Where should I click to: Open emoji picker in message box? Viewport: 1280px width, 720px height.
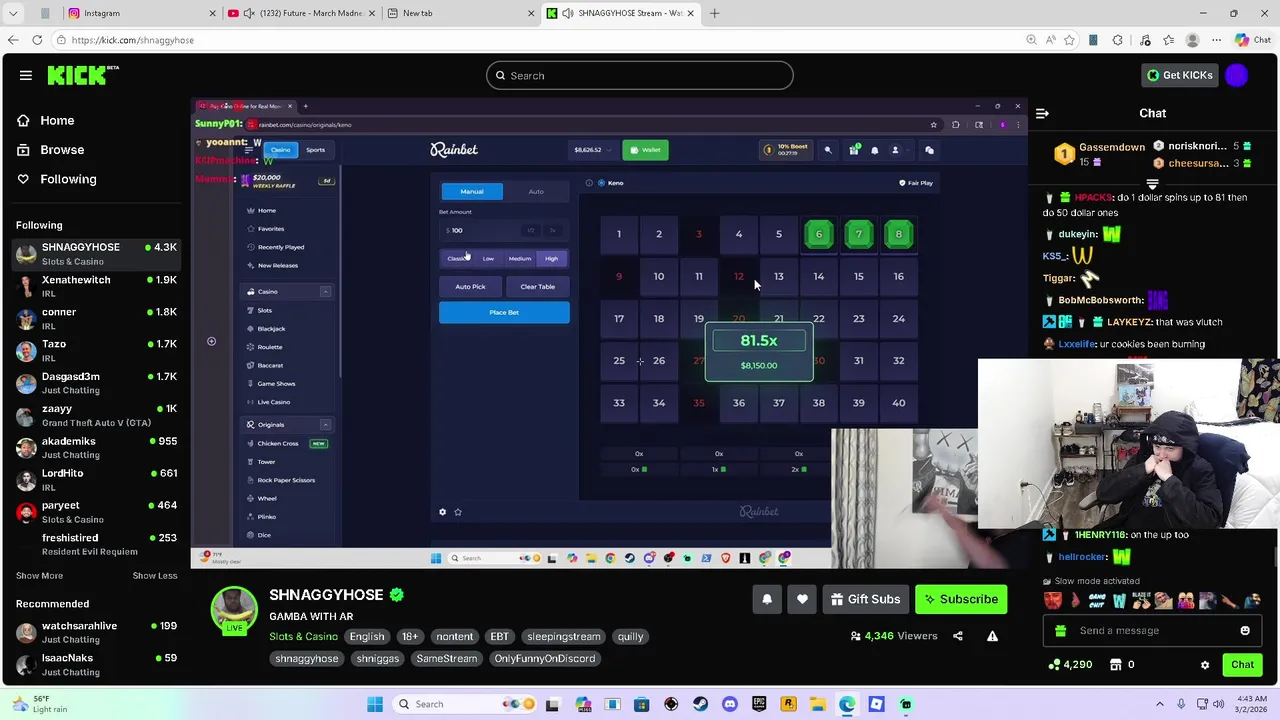(1245, 631)
